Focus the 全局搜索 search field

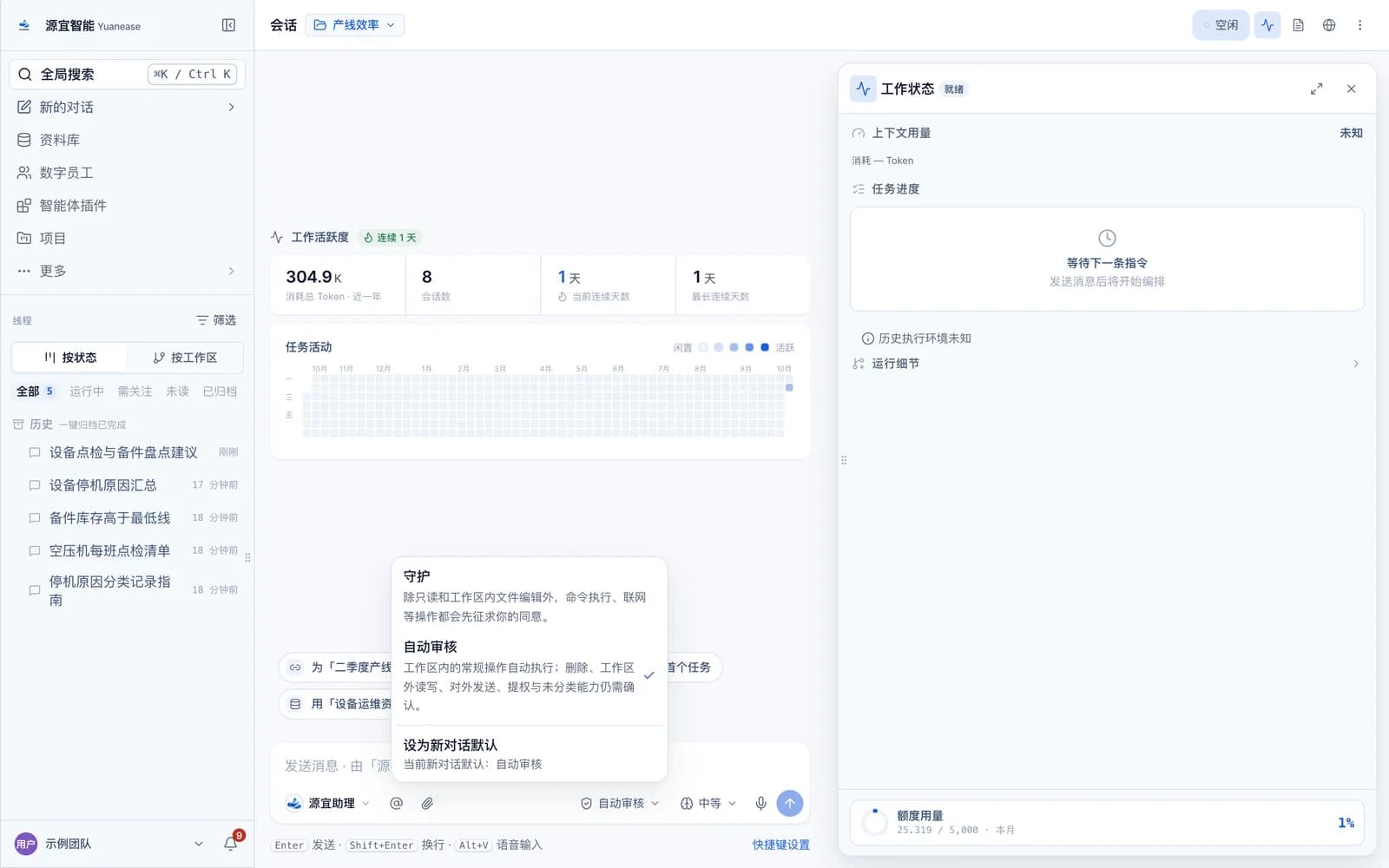(x=128, y=74)
